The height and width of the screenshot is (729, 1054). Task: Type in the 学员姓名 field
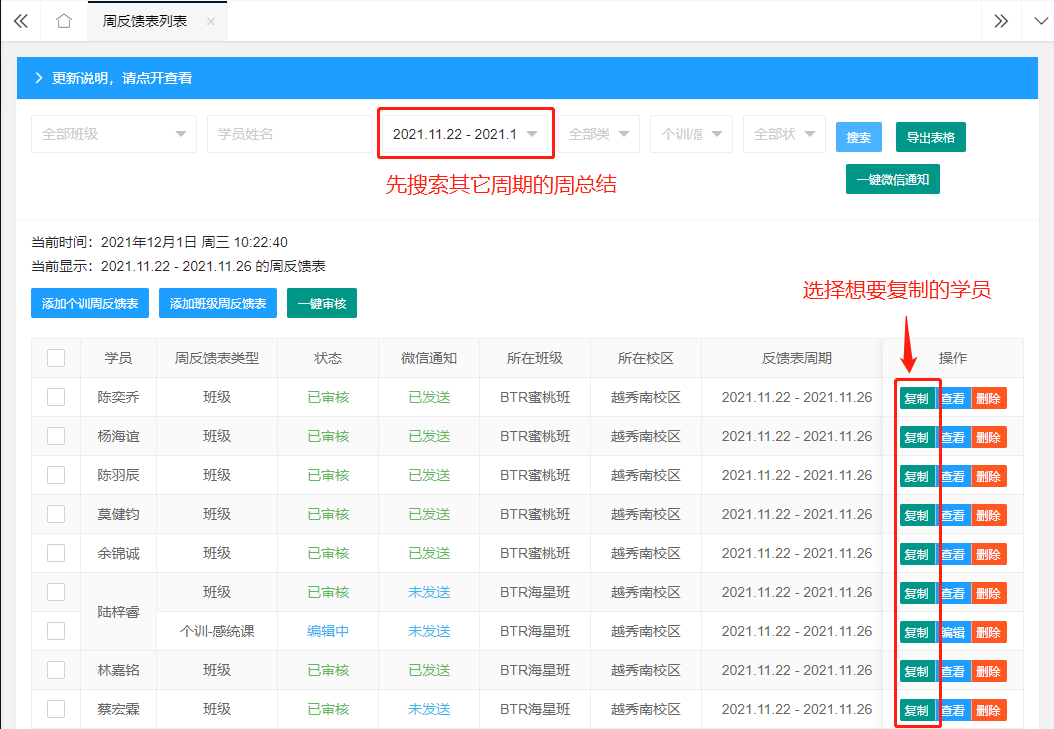[288, 134]
